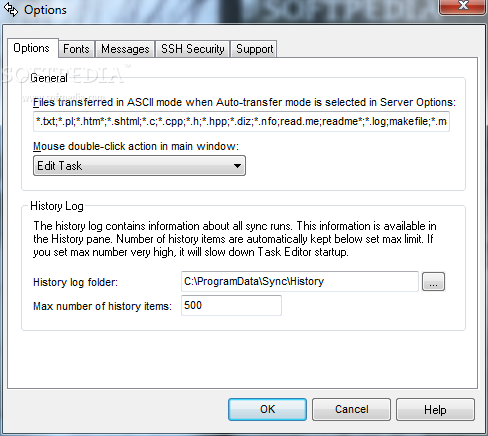The height and width of the screenshot is (436, 488).
Task: Edit the ASCII mode file extensions field
Action: tap(241, 121)
